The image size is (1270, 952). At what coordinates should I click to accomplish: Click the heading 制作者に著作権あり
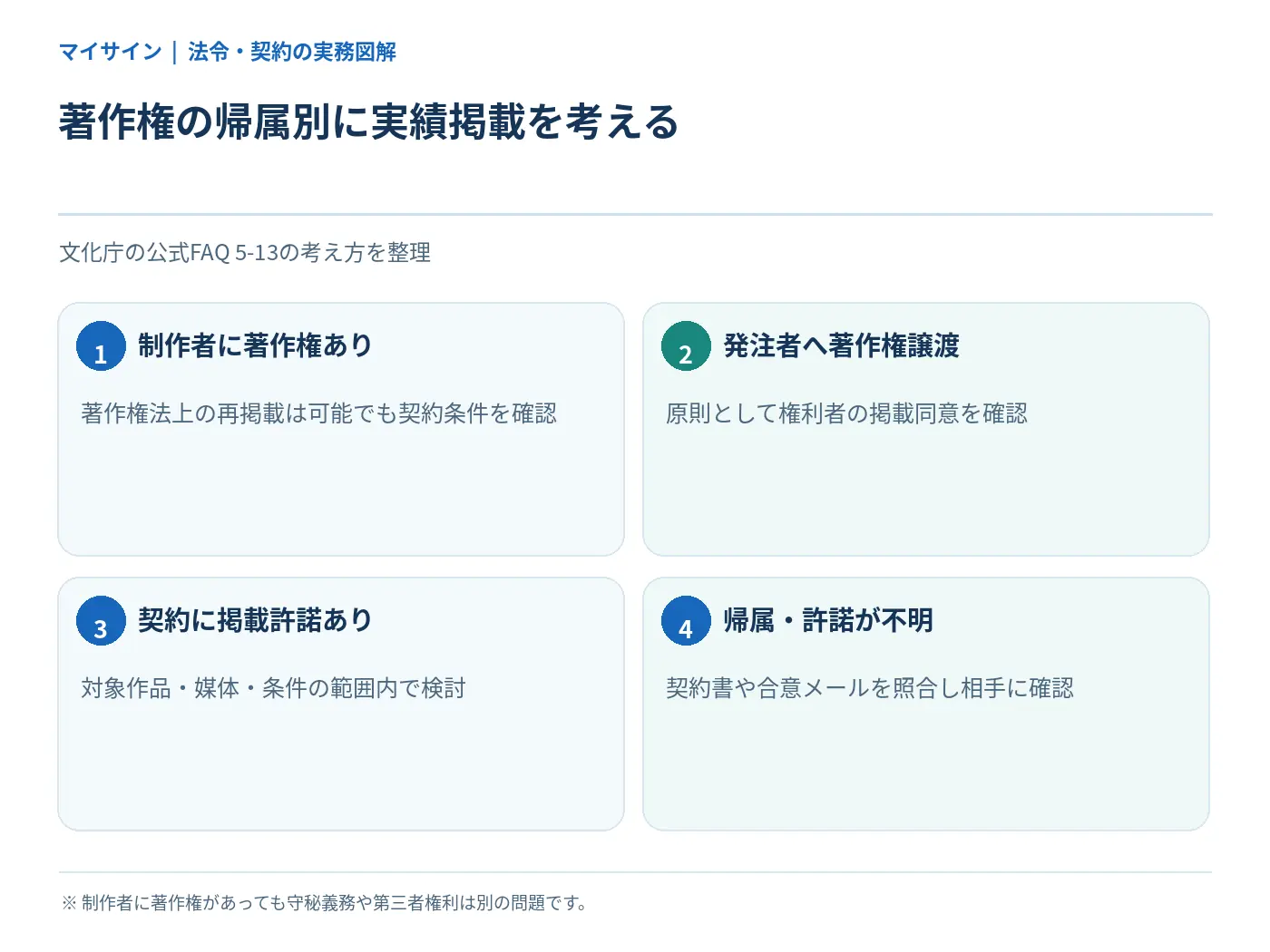pos(256,345)
